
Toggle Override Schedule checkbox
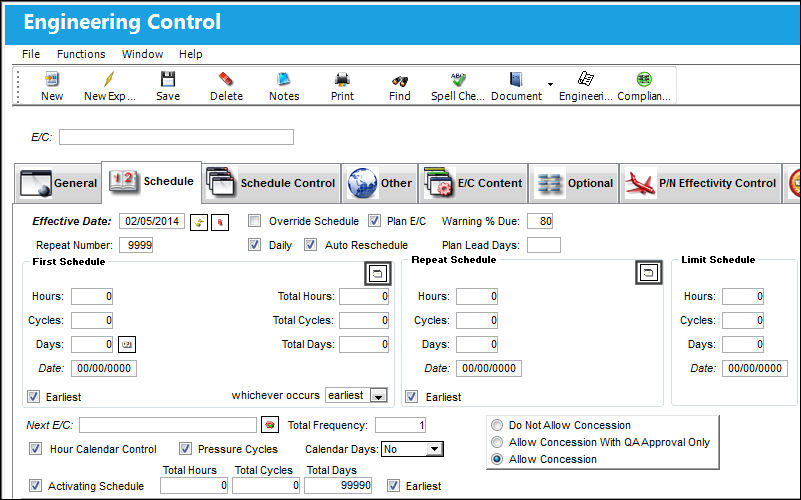click(254, 221)
